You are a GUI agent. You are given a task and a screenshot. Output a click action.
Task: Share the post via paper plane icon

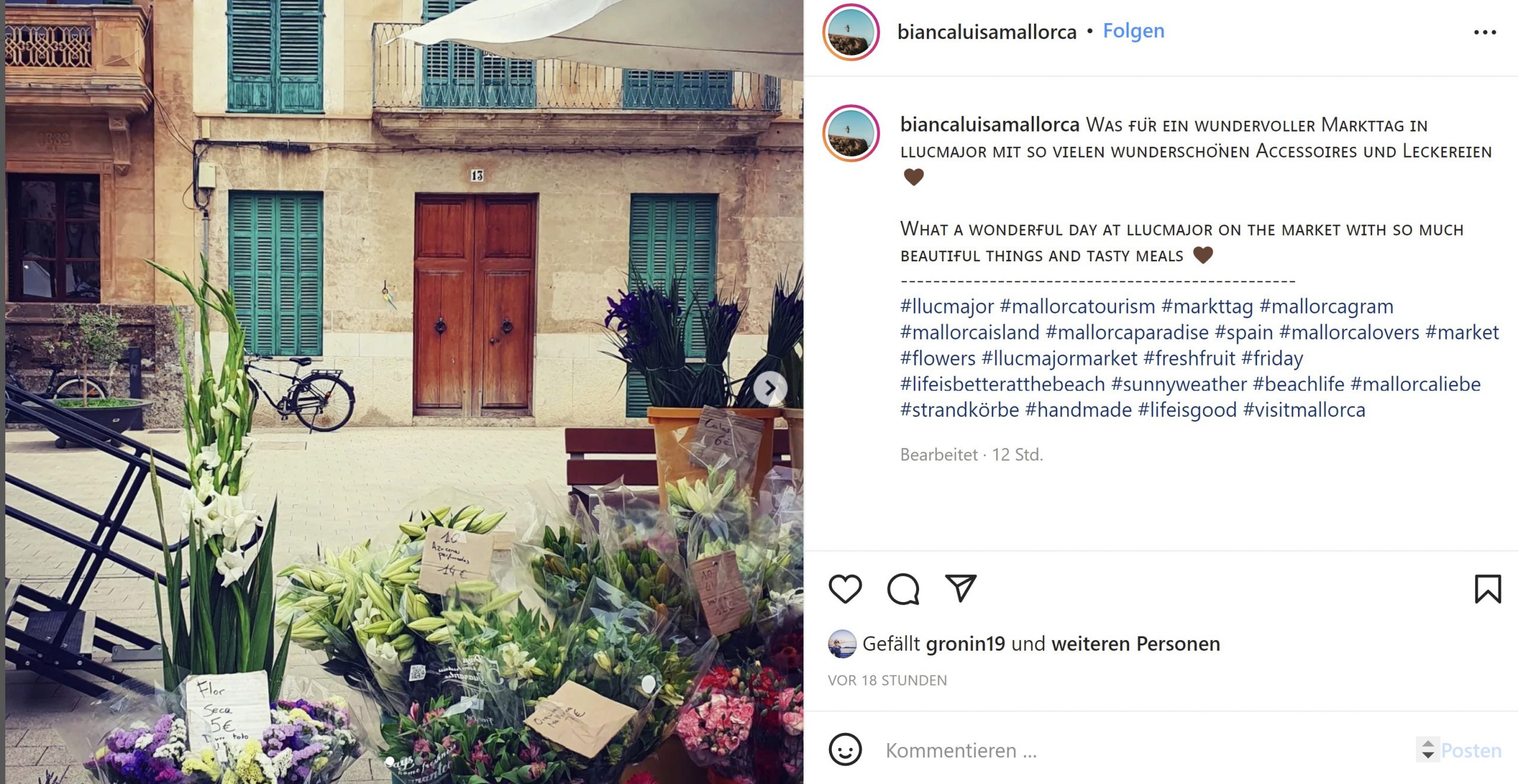pyautogui.click(x=961, y=588)
